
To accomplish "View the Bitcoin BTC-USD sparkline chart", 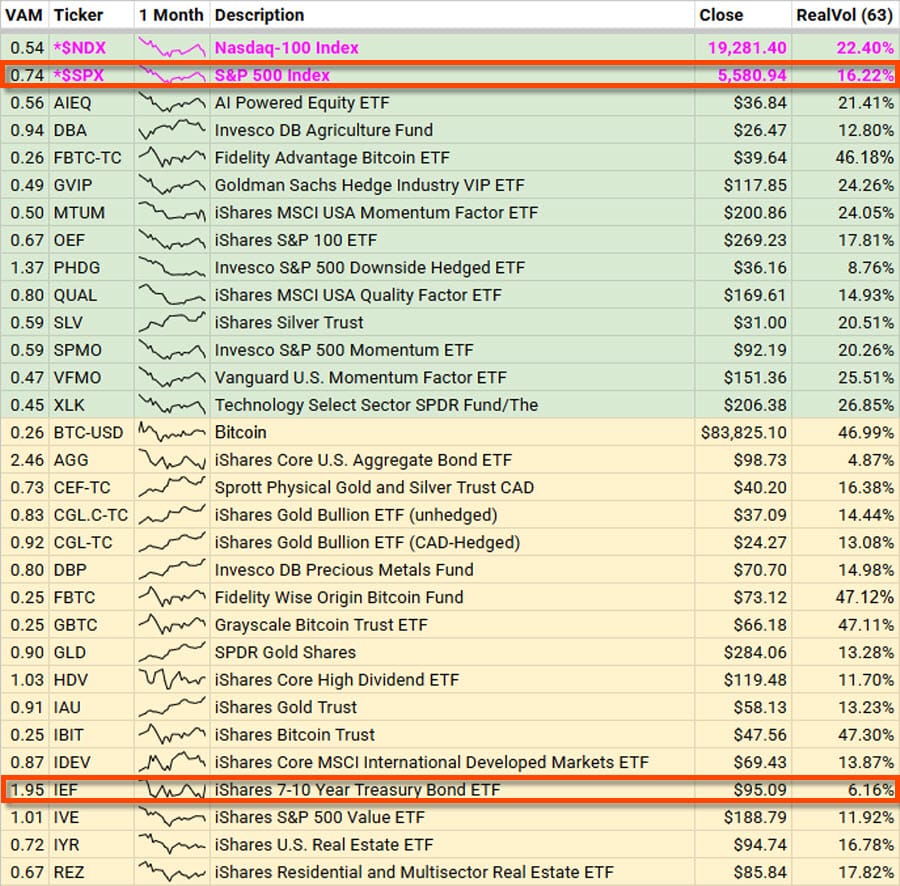I will coord(171,432).
